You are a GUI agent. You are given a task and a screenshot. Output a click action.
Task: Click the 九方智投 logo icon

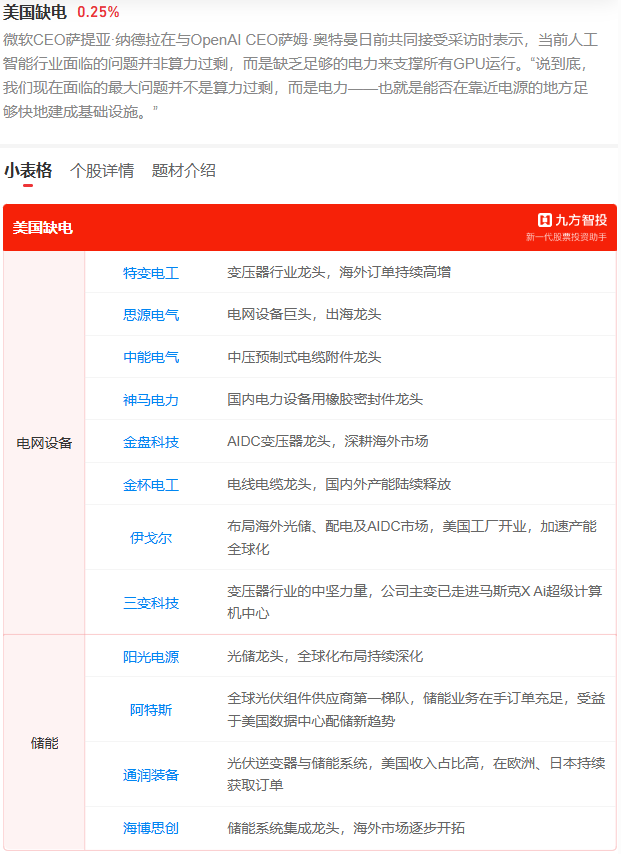[545, 220]
